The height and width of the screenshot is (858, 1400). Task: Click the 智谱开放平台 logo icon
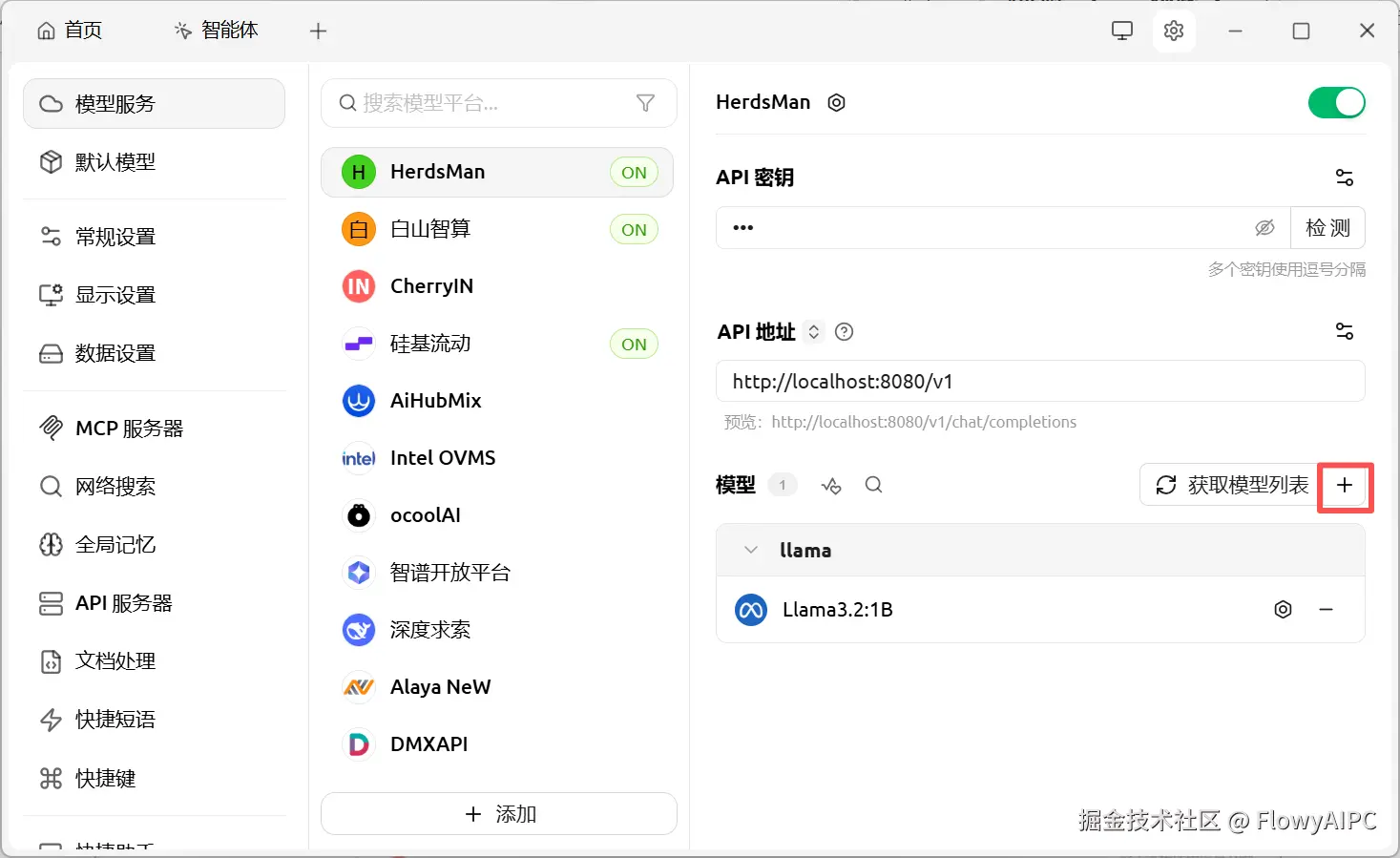[359, 573]
